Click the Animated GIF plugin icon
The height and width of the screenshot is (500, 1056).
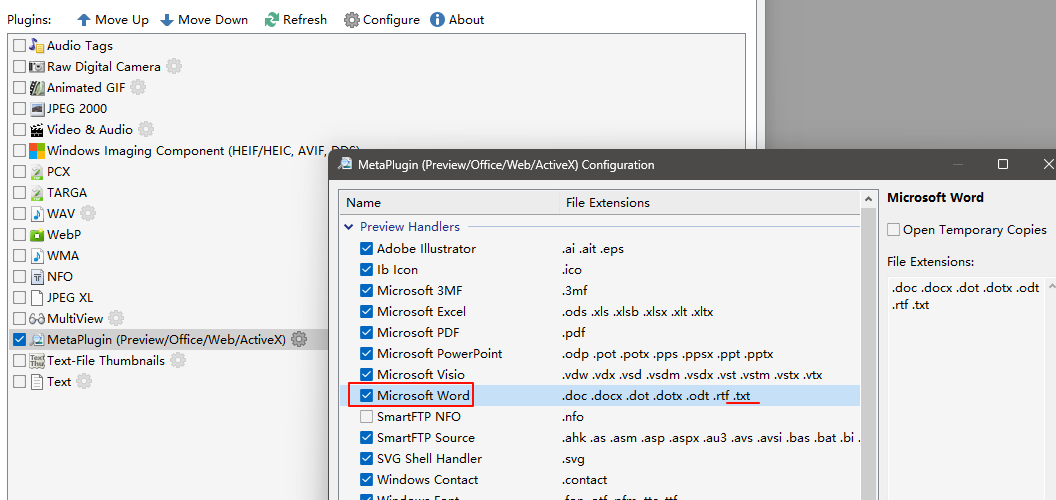click(x=37, y=88)
